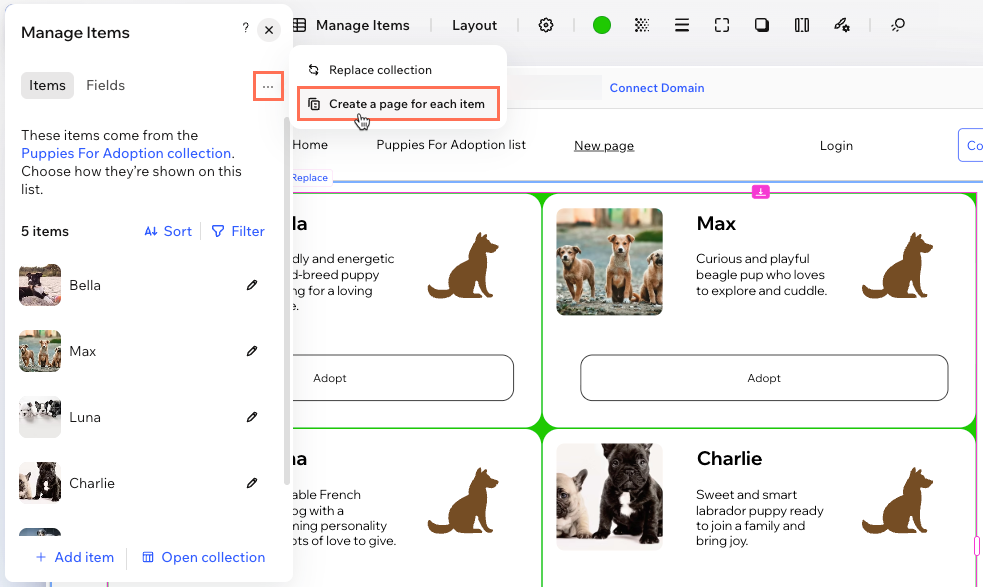
Task: Open the Home menu item
Action: click(310, 145)
